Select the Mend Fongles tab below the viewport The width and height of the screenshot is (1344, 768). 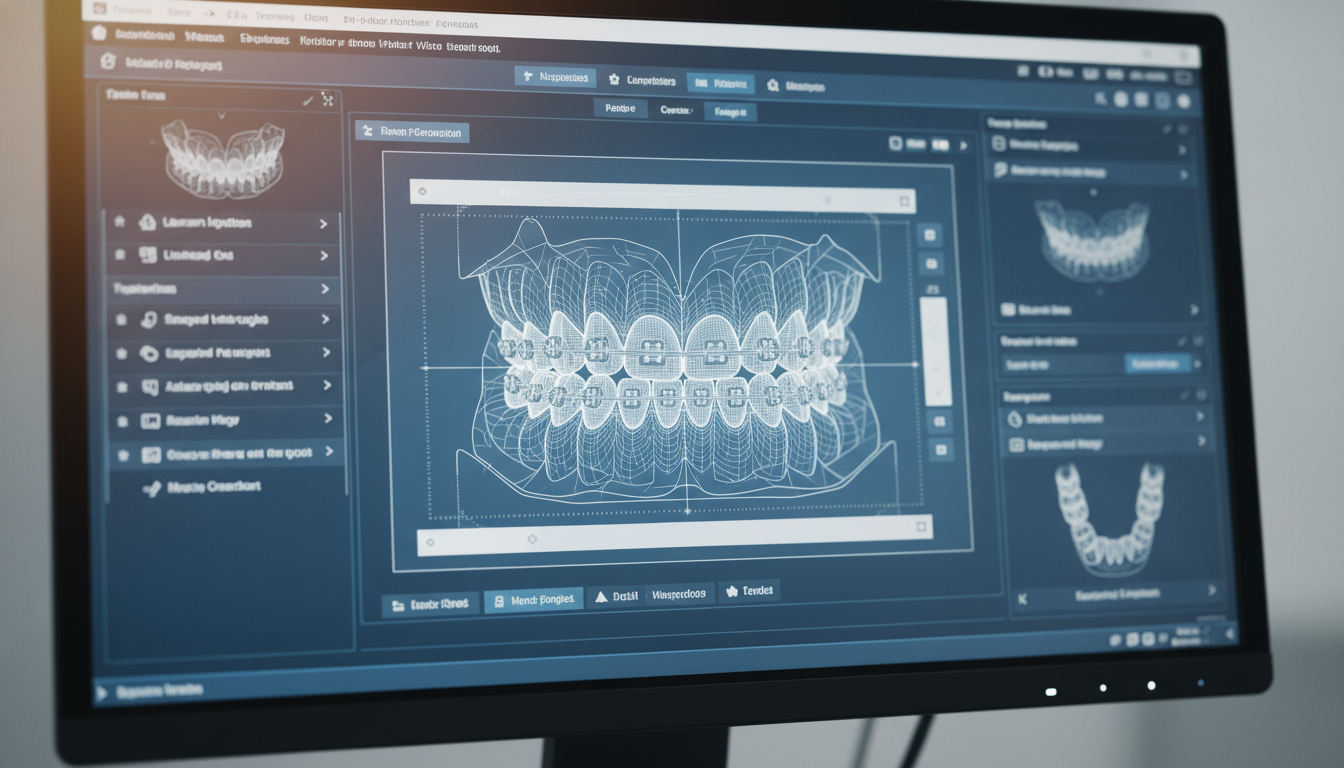[x=533, y=600]
